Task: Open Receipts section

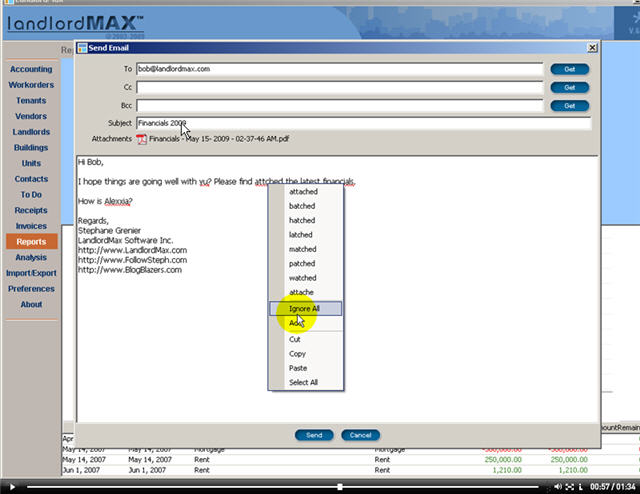Action: pos(31,210)
